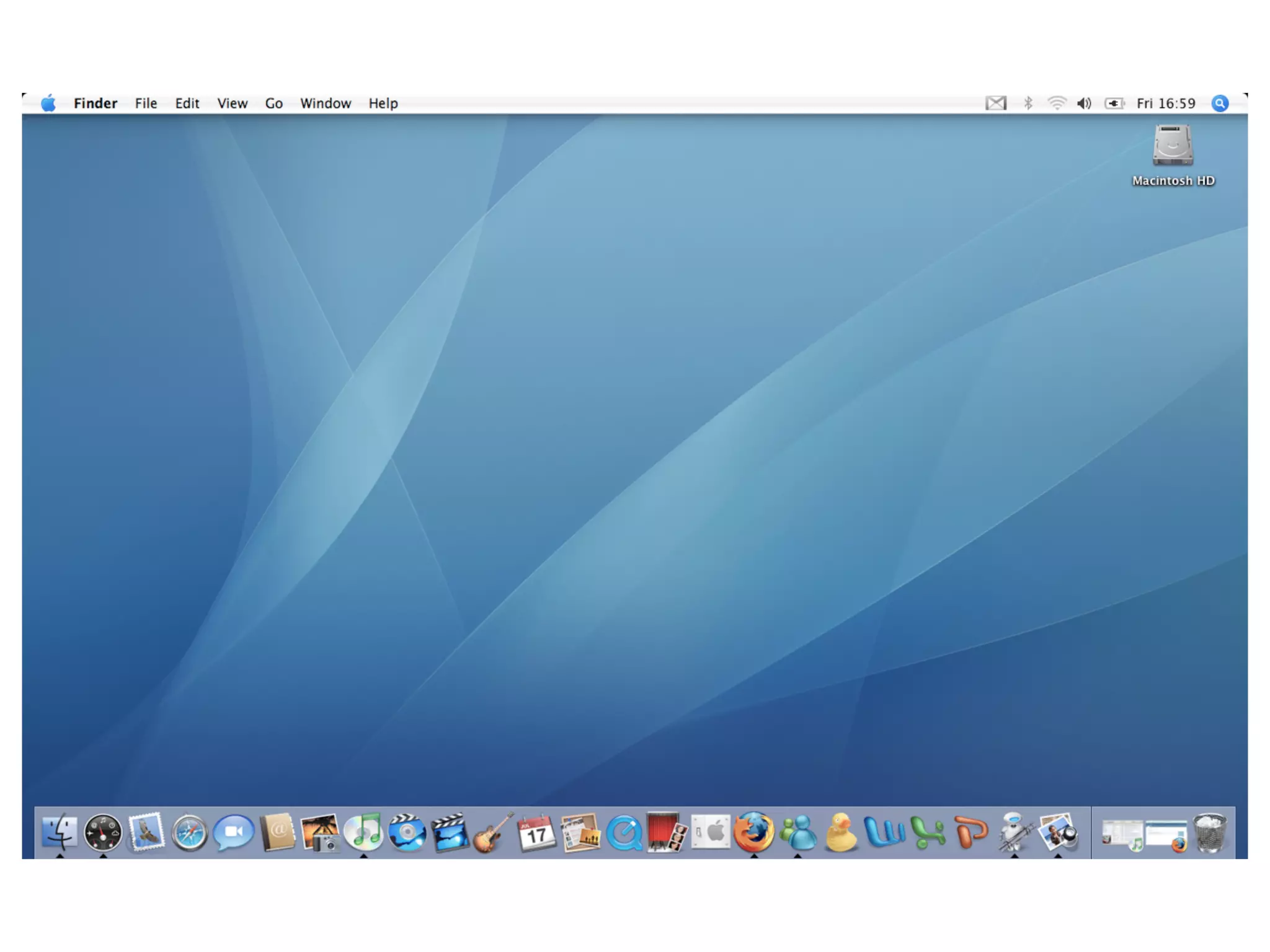Open the Dashboard gauge icon
The width and height of the screenshot is (1270, 952).
[x=103, y=832]
